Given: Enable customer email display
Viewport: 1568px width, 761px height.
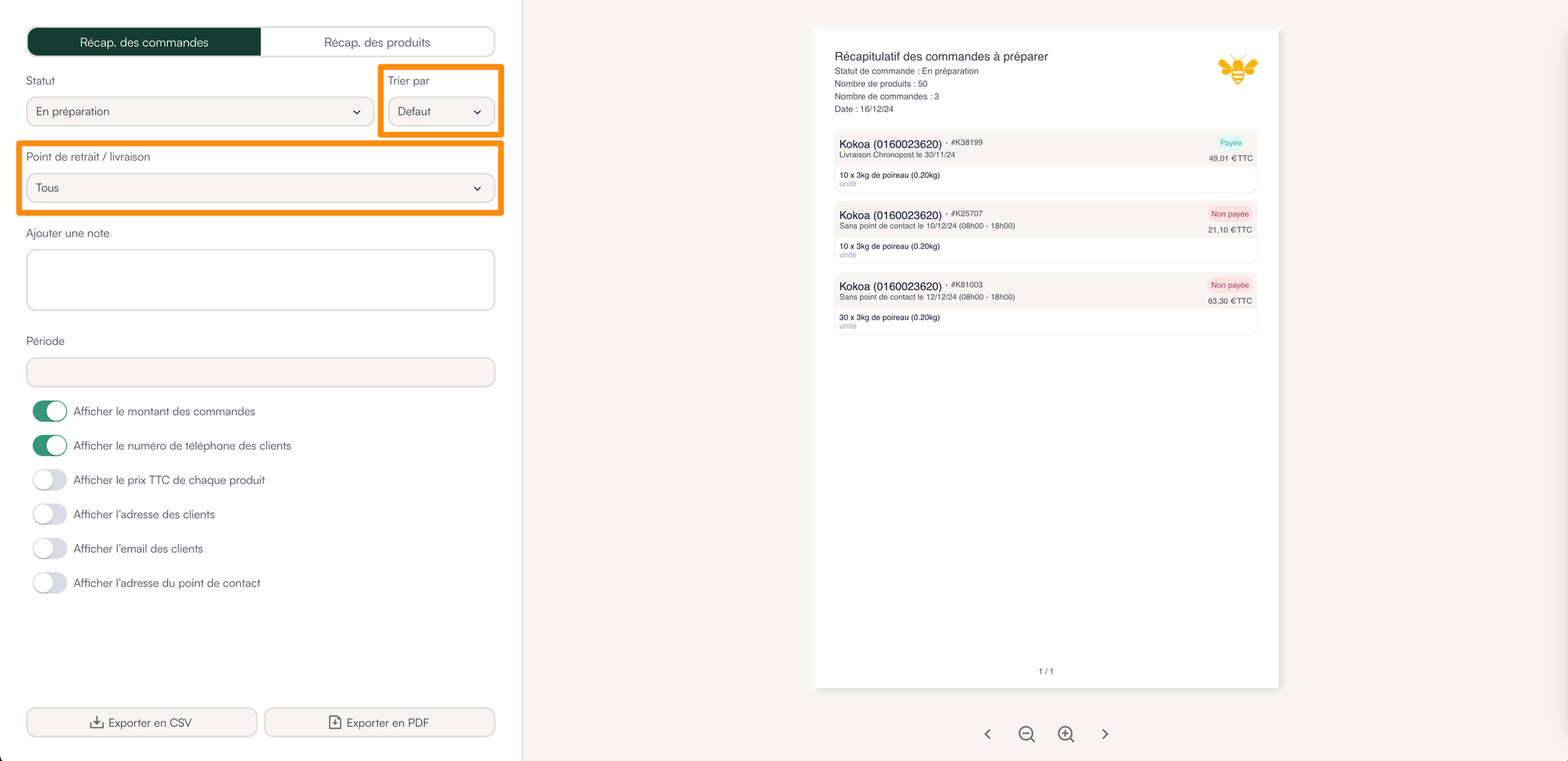Looking at the screenshot, I should pyautogui.click(x=50, y=549).
